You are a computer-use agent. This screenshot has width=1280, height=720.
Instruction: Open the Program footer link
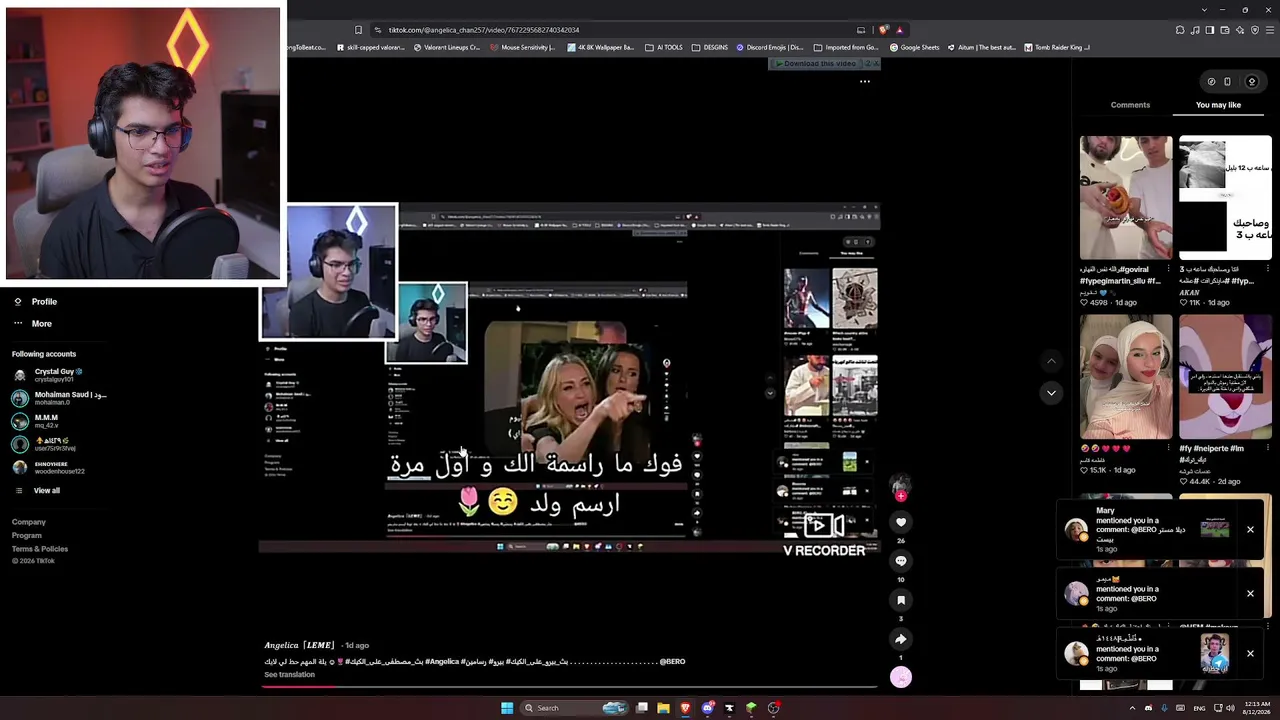[27, 536]
